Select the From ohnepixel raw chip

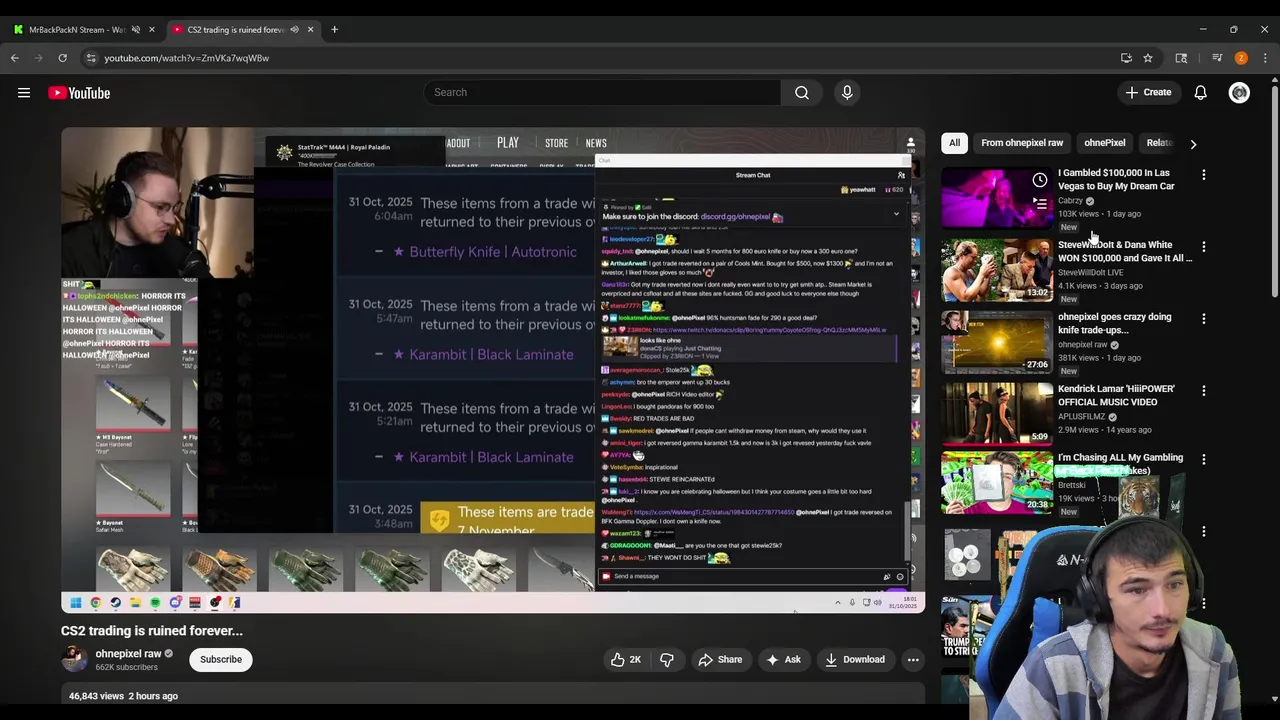(x=1022, y=143)
